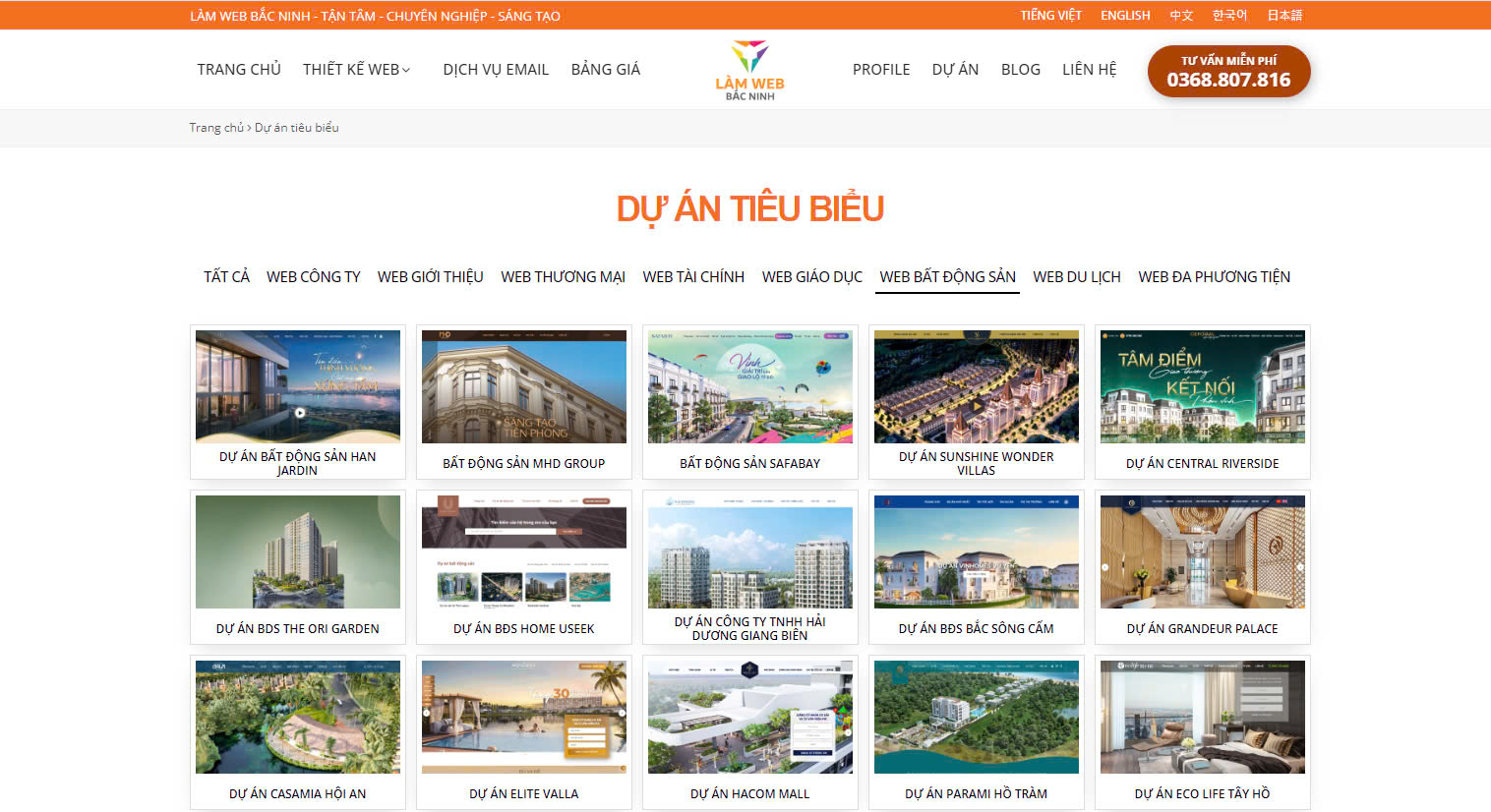
Task: Select the WEB ĐA PHƯƠNG TIỆN tab
Action: pyautogui.click(x=1215, y=277)
